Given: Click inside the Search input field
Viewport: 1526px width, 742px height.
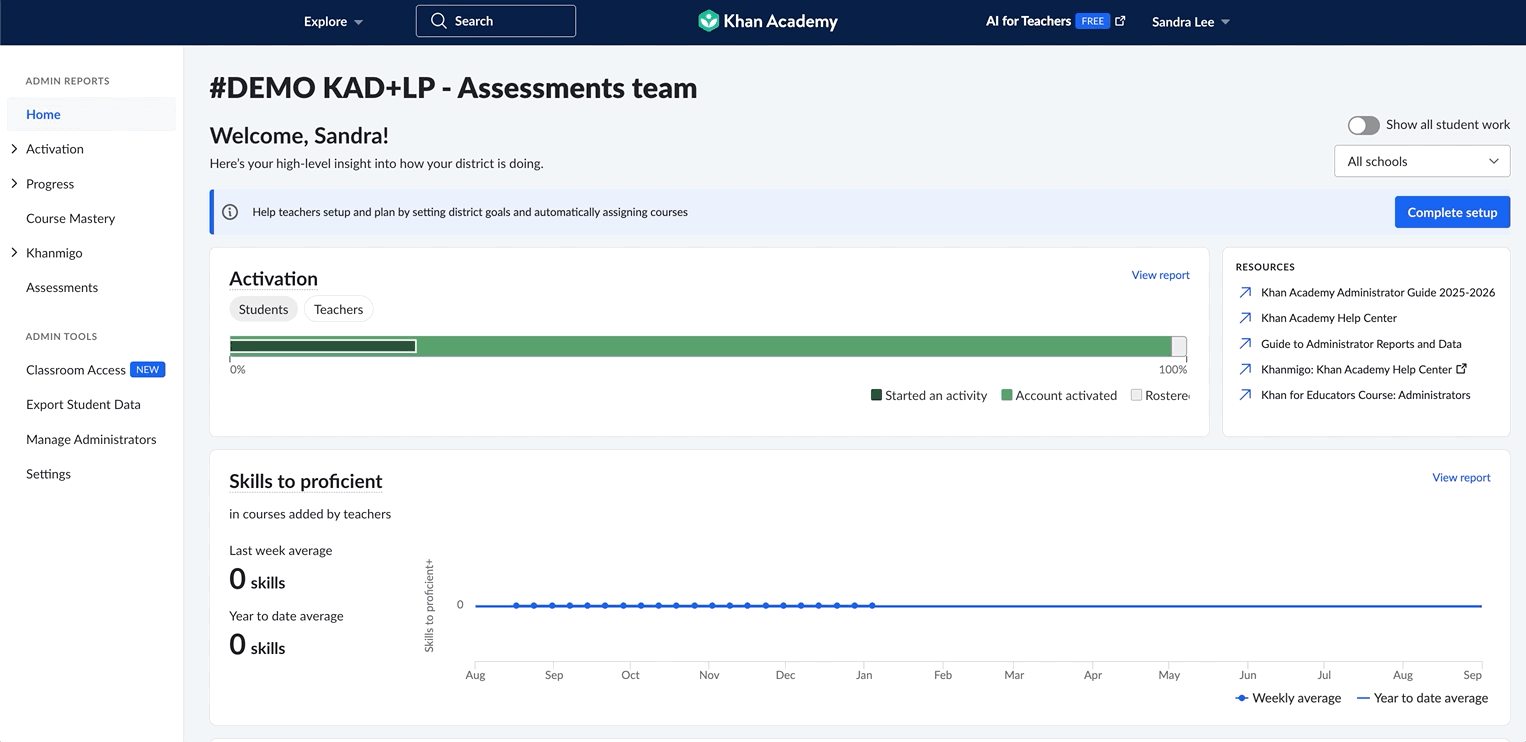Looking at the screenshot, I should coord(496,21).
